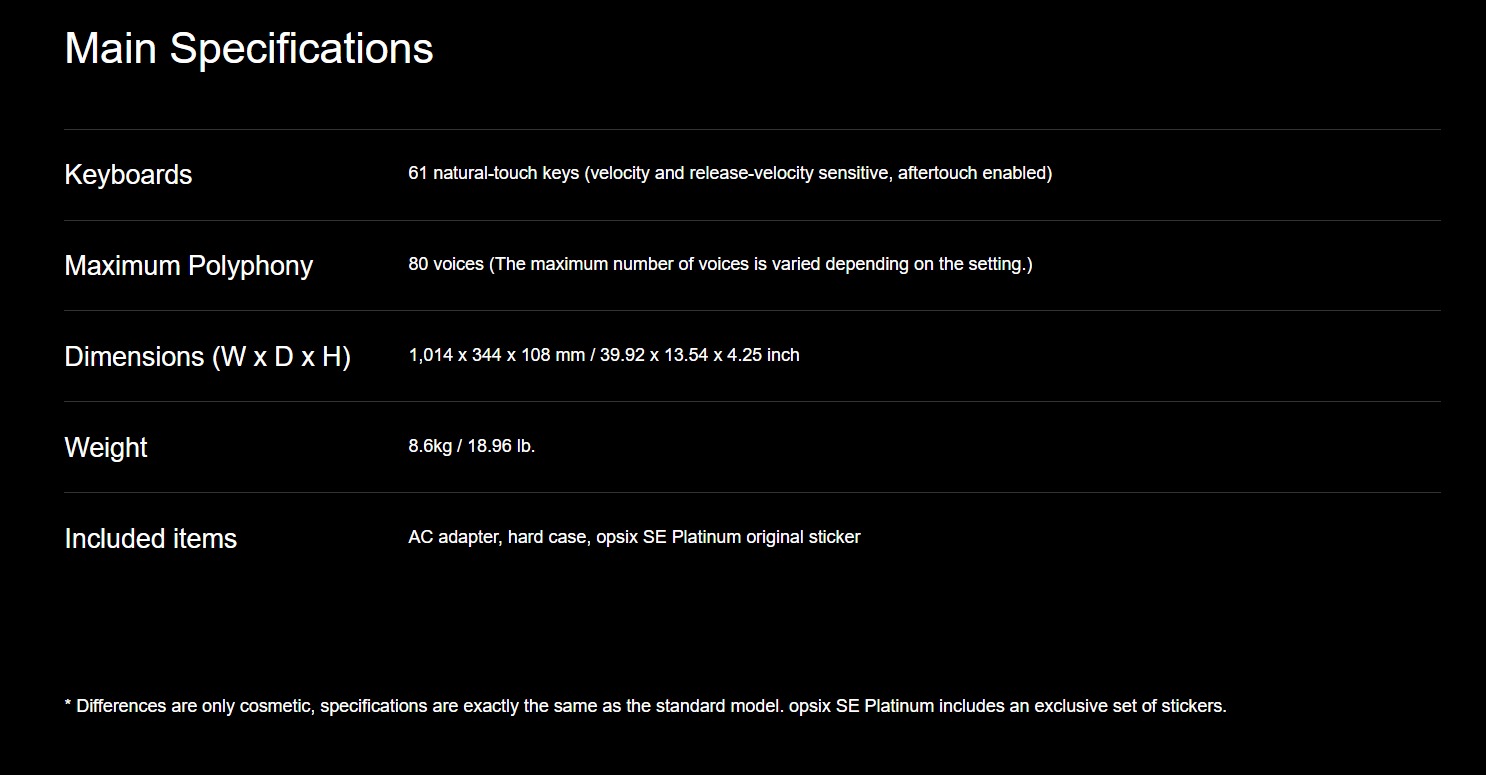The height and width of the screenshot is (775, 1486).
Task: Click the 39.92 x 13.54 x 4.25 inch text
Action: click(x=700, y=355)
